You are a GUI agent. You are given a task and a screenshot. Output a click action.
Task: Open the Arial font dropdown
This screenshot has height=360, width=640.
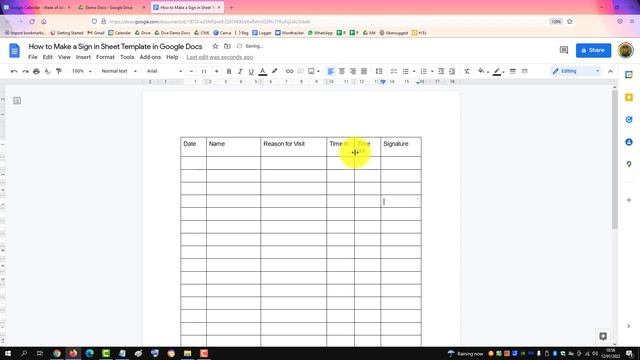point(164,71)
